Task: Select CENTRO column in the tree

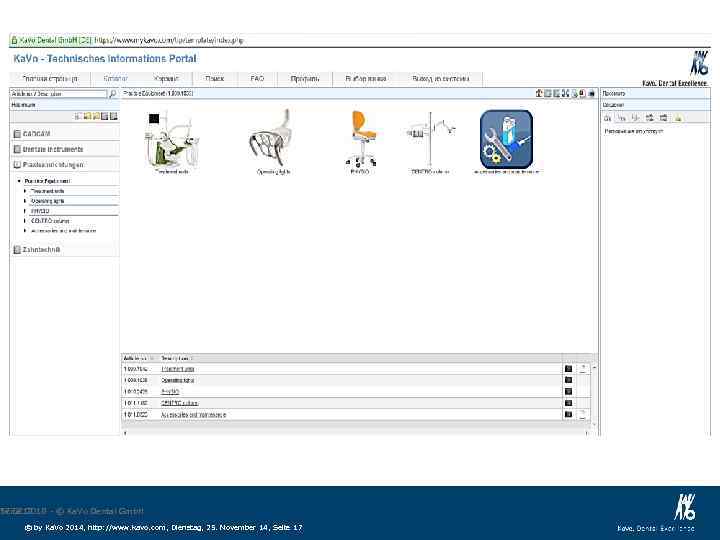Action: (x=50, y=221)
